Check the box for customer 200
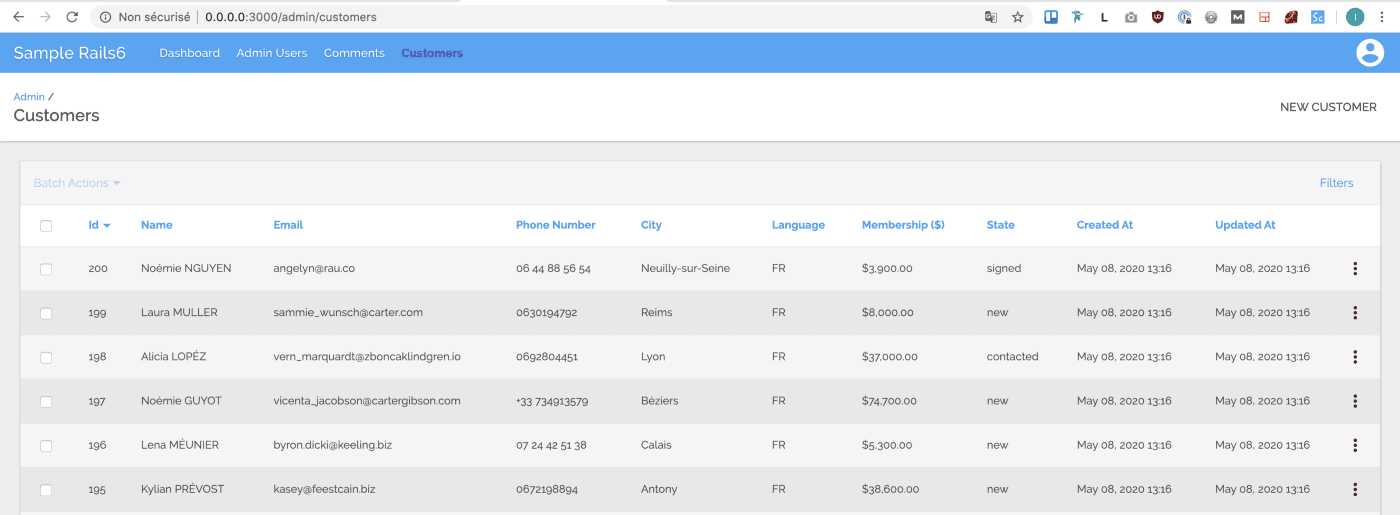 click(x=46, y=269)
